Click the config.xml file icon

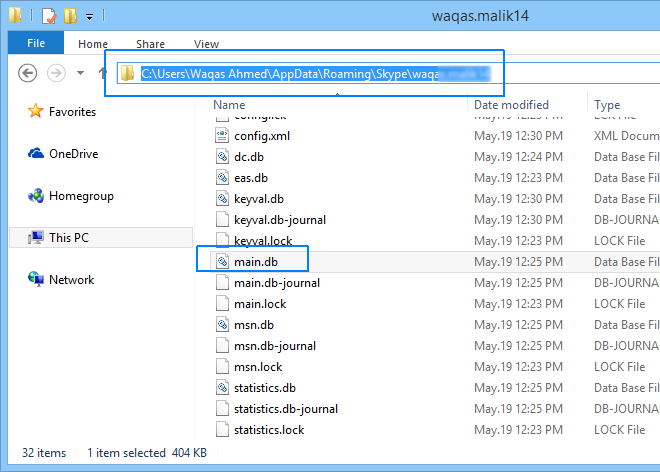(x=222, y=136)
